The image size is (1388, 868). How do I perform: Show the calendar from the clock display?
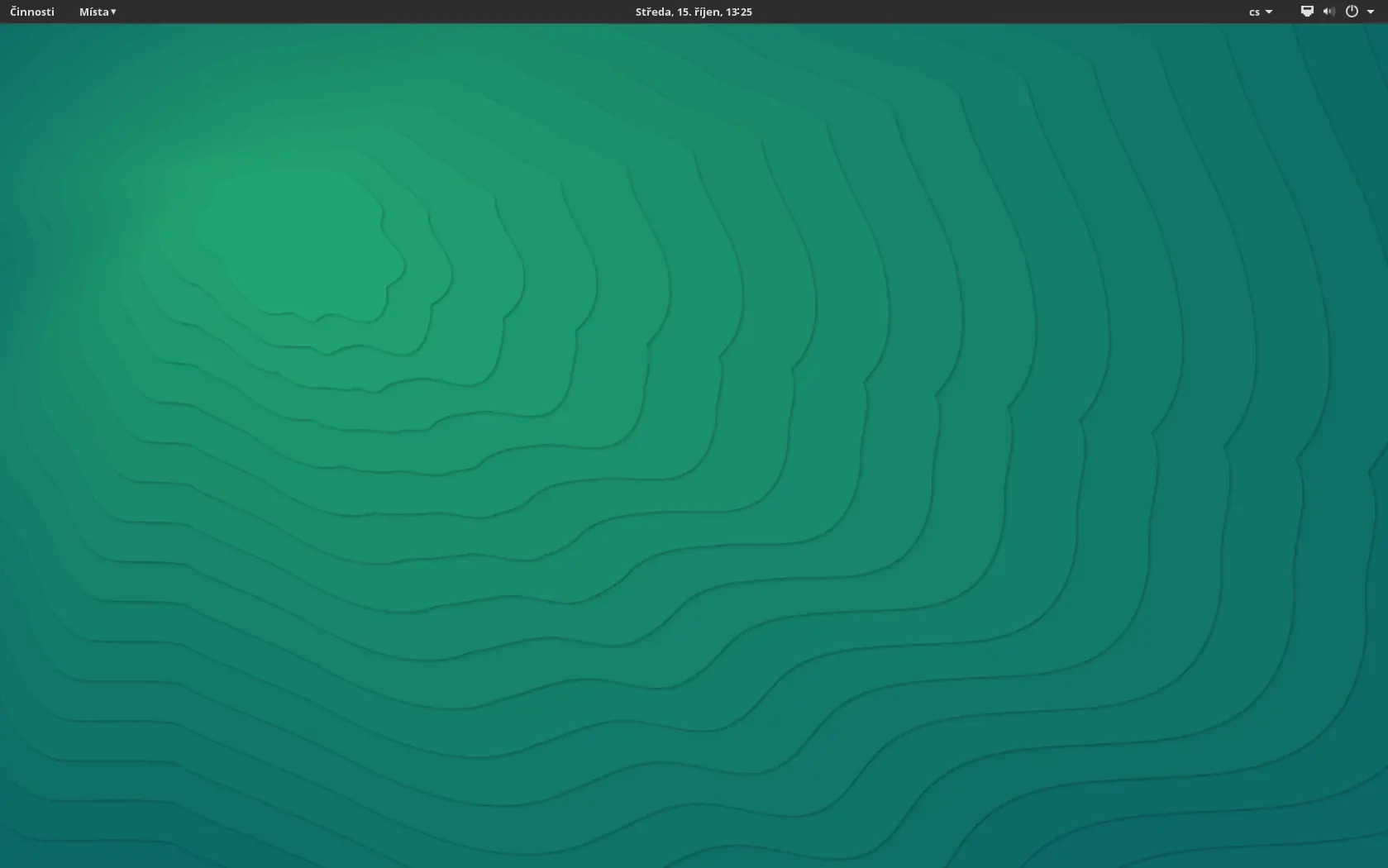pyautogui.click(x=694, y=12)
